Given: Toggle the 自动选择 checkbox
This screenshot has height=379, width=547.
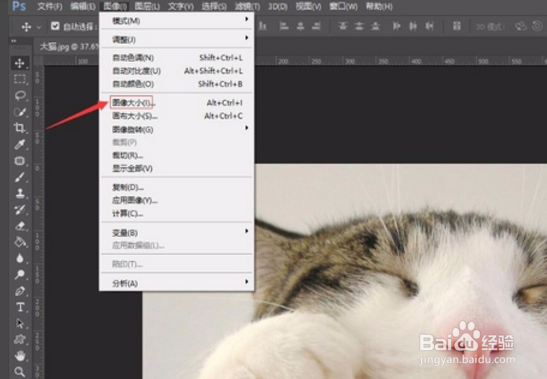Looking at the screenshot, I should 55,26.
